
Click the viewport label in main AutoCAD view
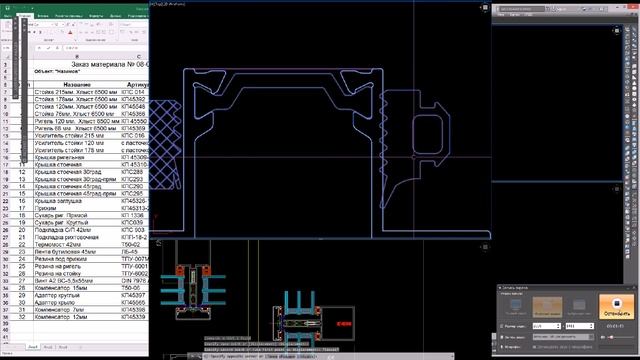pyautogui.click(x=167, y=4)
